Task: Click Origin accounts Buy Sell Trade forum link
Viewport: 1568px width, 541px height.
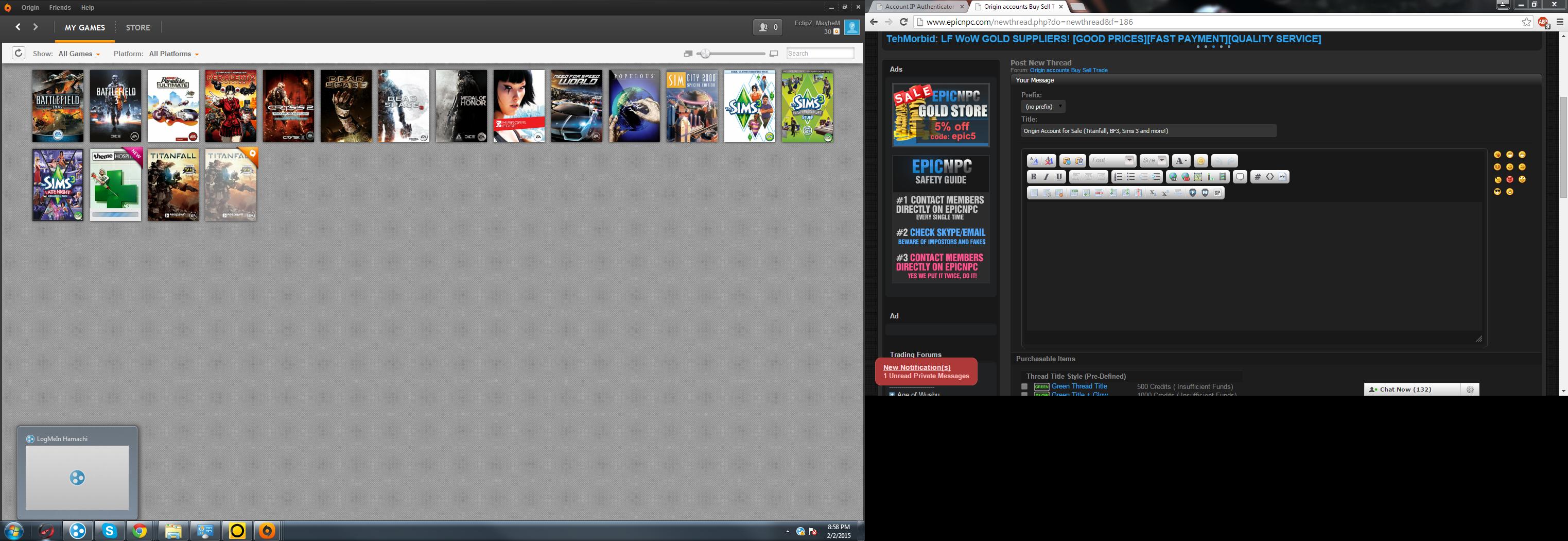Action: (1068, 70)
